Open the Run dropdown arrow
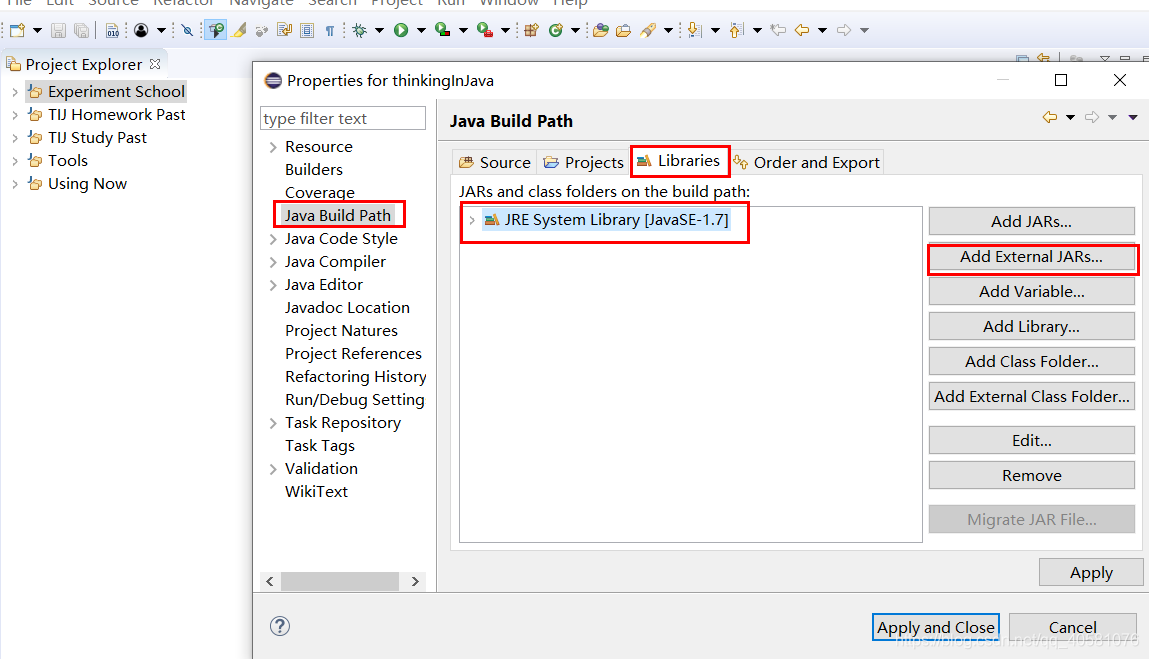 point(421,30)
